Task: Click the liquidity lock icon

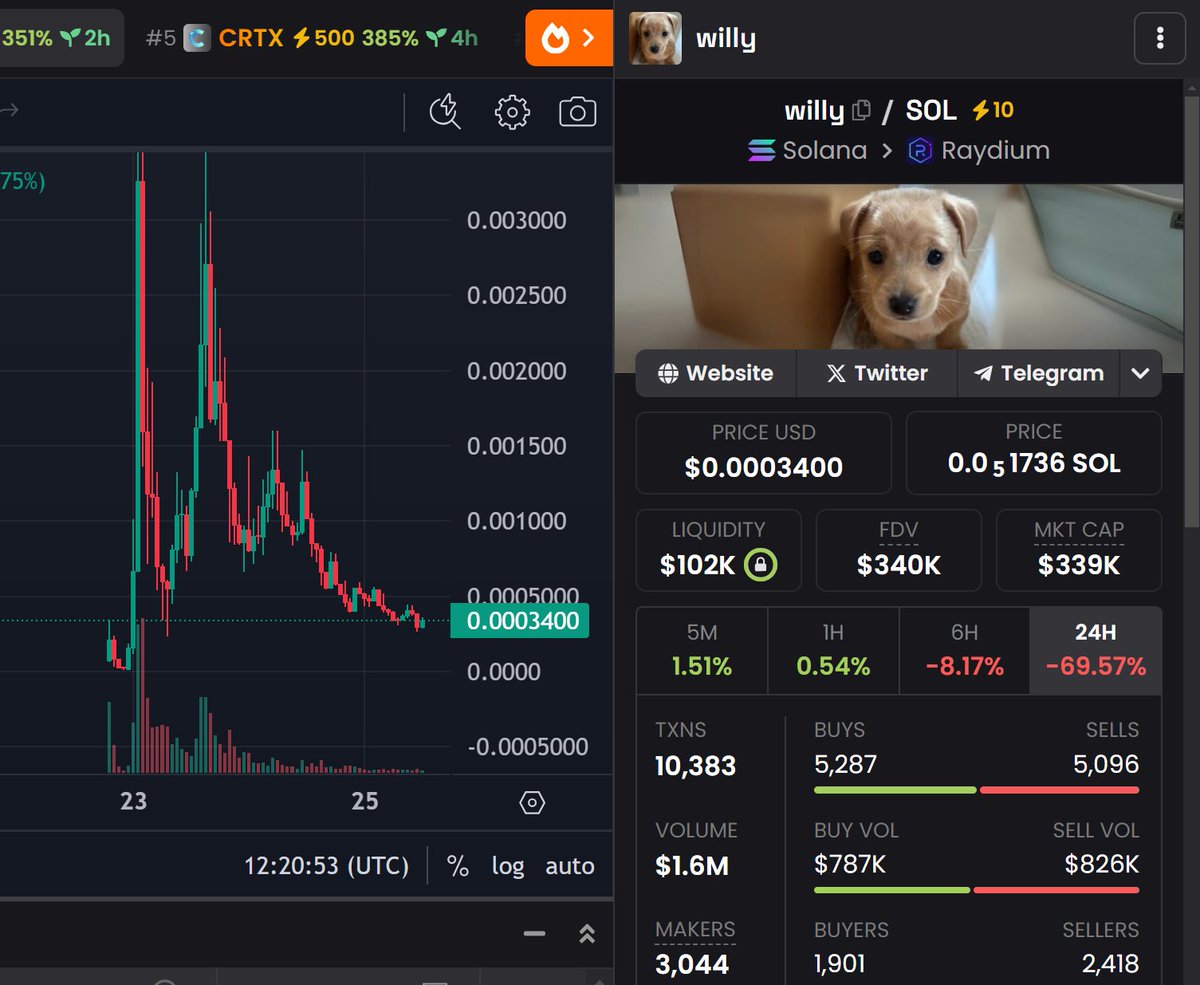Action: [x=760, y=565]
